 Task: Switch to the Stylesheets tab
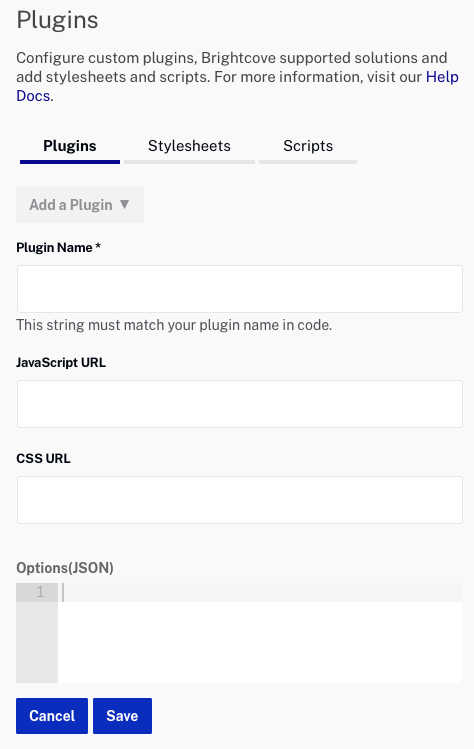click(189, 146)
